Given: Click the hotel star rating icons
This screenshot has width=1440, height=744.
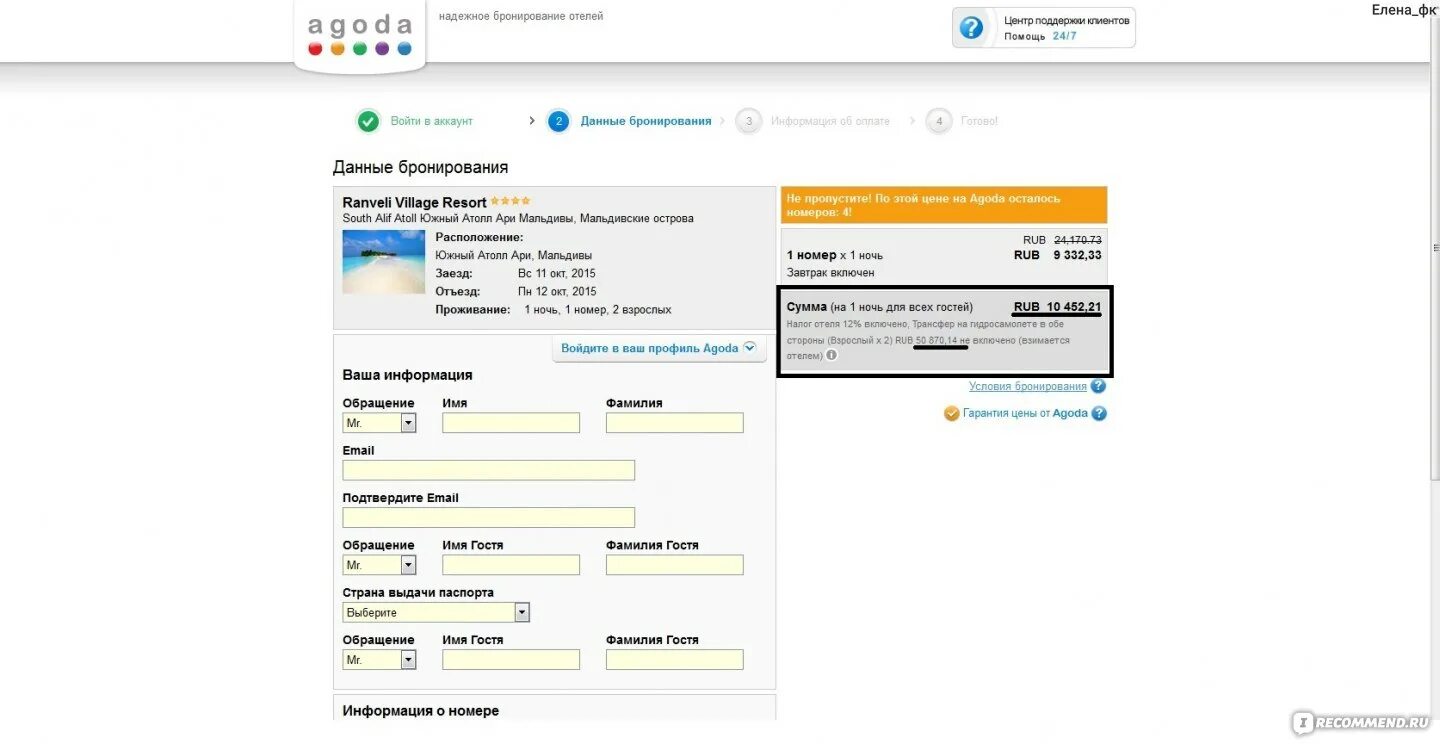Looking at the screenshot, I should tap(511, 201).
